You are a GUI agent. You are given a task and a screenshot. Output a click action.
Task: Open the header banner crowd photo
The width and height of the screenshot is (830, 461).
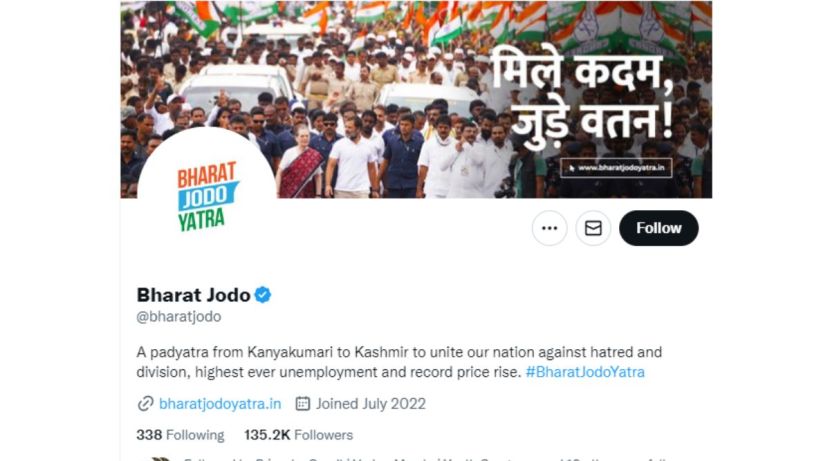416,100
